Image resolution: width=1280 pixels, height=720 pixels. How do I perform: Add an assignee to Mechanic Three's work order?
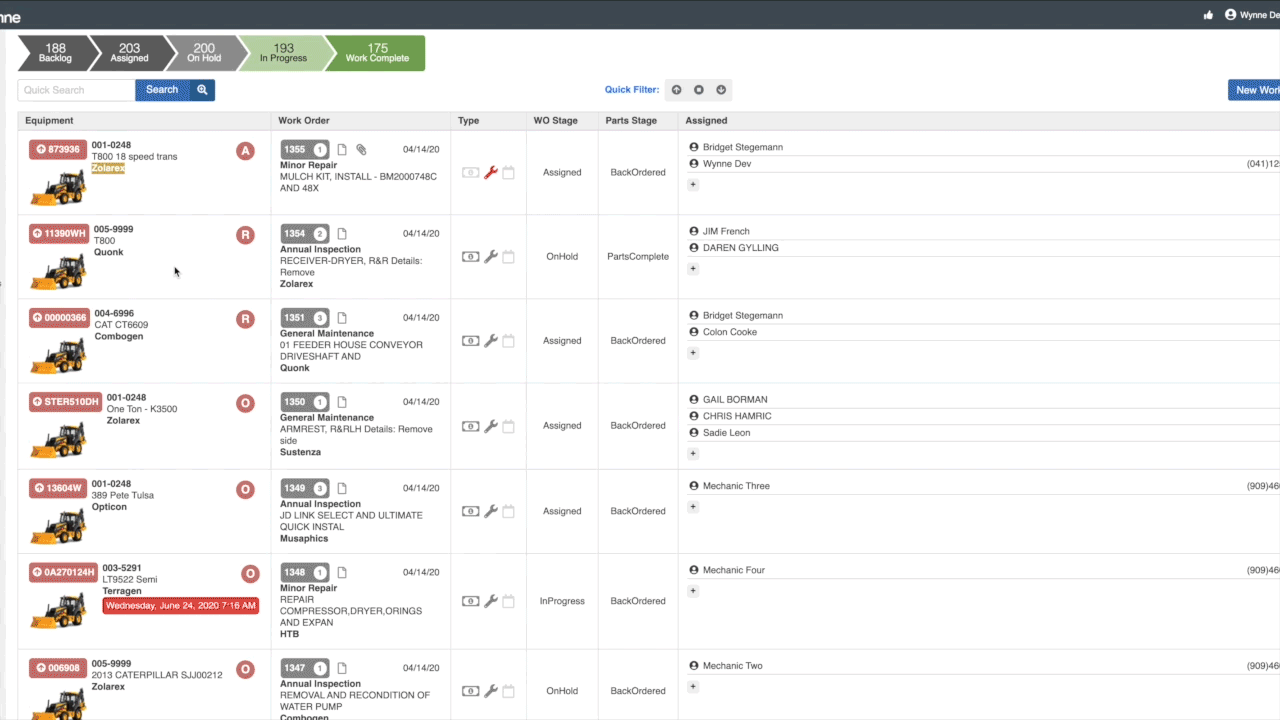tap(692, 507)
